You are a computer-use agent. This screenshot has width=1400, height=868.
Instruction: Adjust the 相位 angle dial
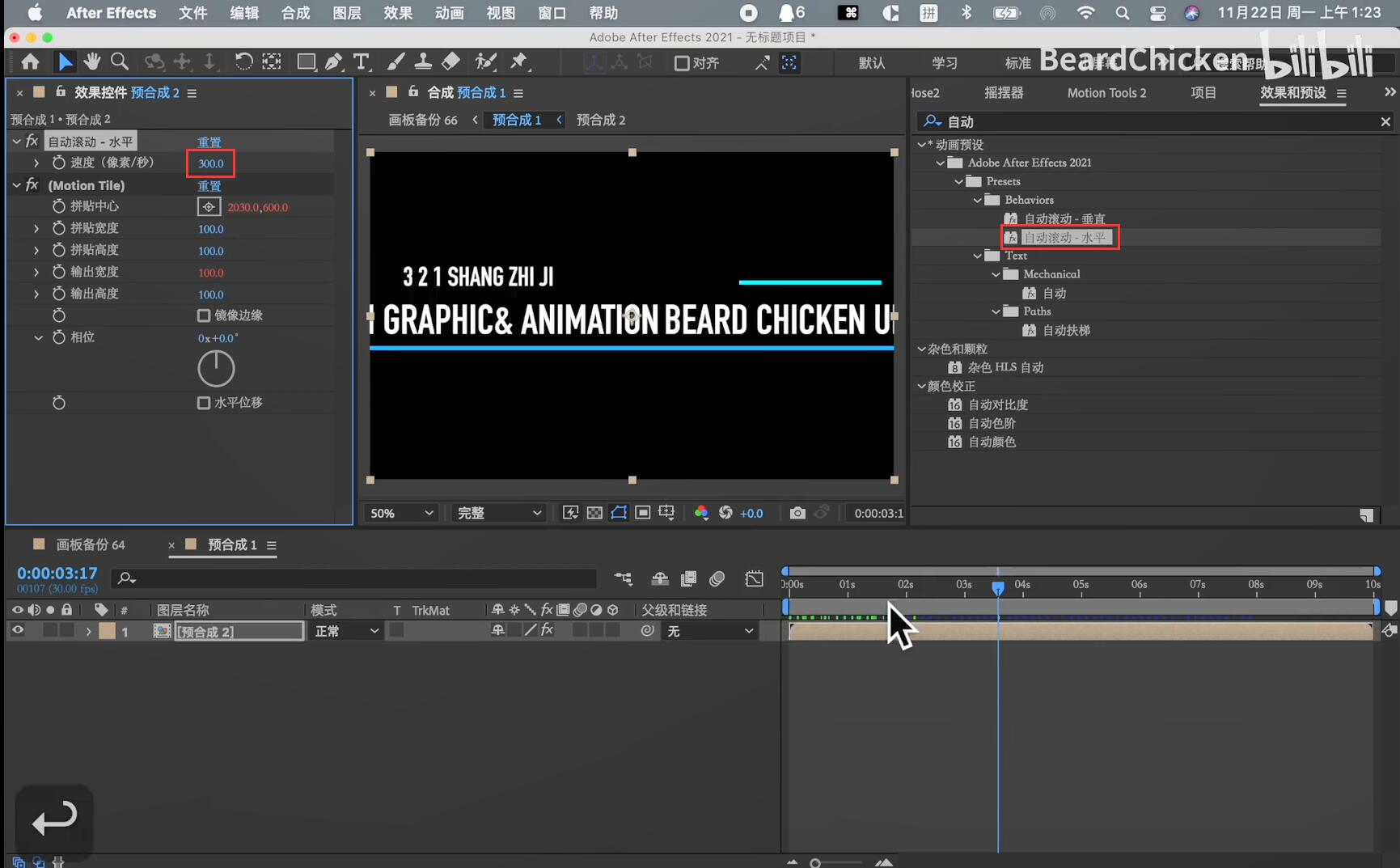point(215,369)
